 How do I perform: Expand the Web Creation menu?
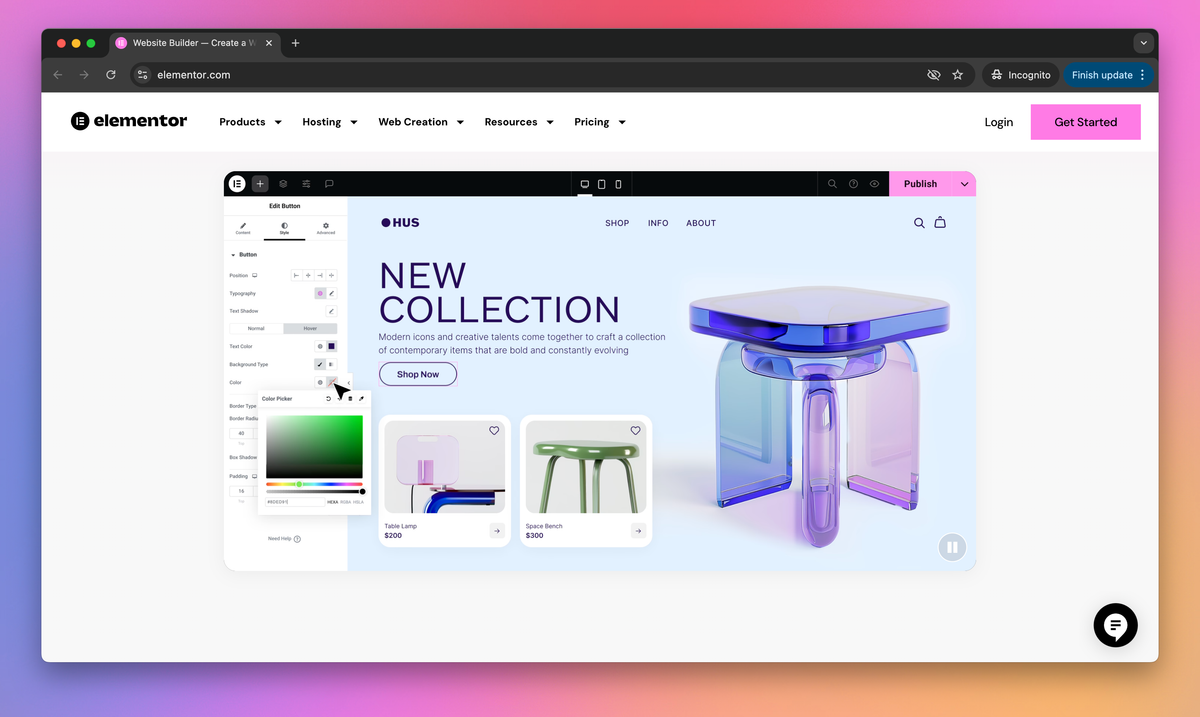coord(421,122)
